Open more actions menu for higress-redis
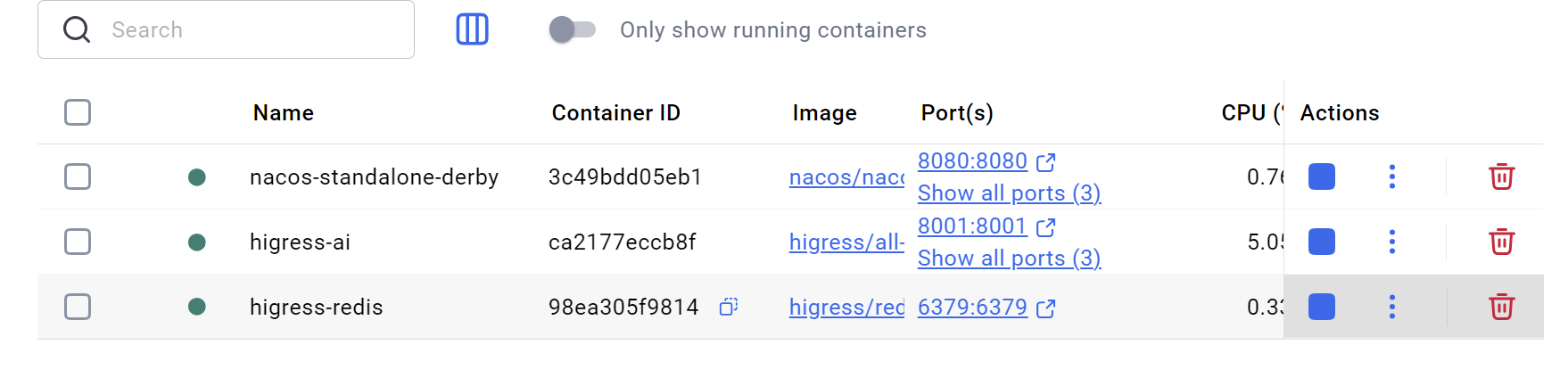This screenshot has height=386, width=1568. point(1391,307)
